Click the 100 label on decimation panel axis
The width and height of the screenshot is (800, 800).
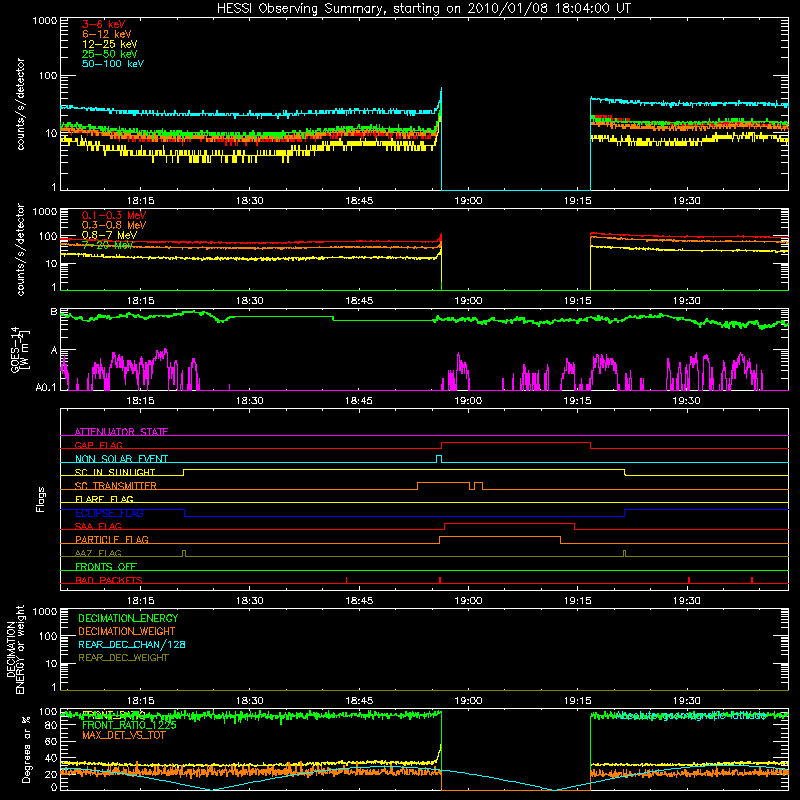[48, 636]
